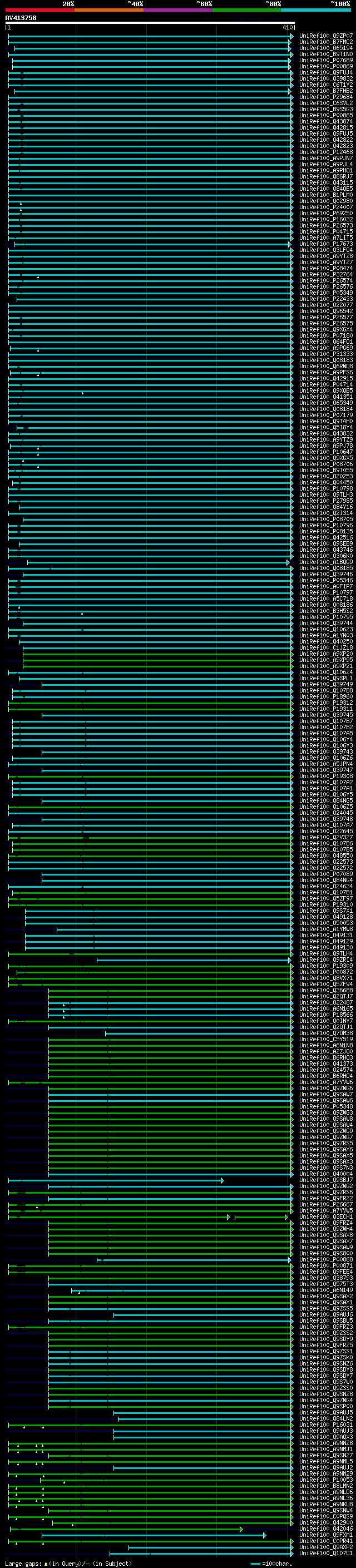The height and width of the screenshot is (1568, 356).
Task: Click arrowhead ending the UniRef100_Q42046 alignment
Action: pyautogui.click(x=241, y=1529)
